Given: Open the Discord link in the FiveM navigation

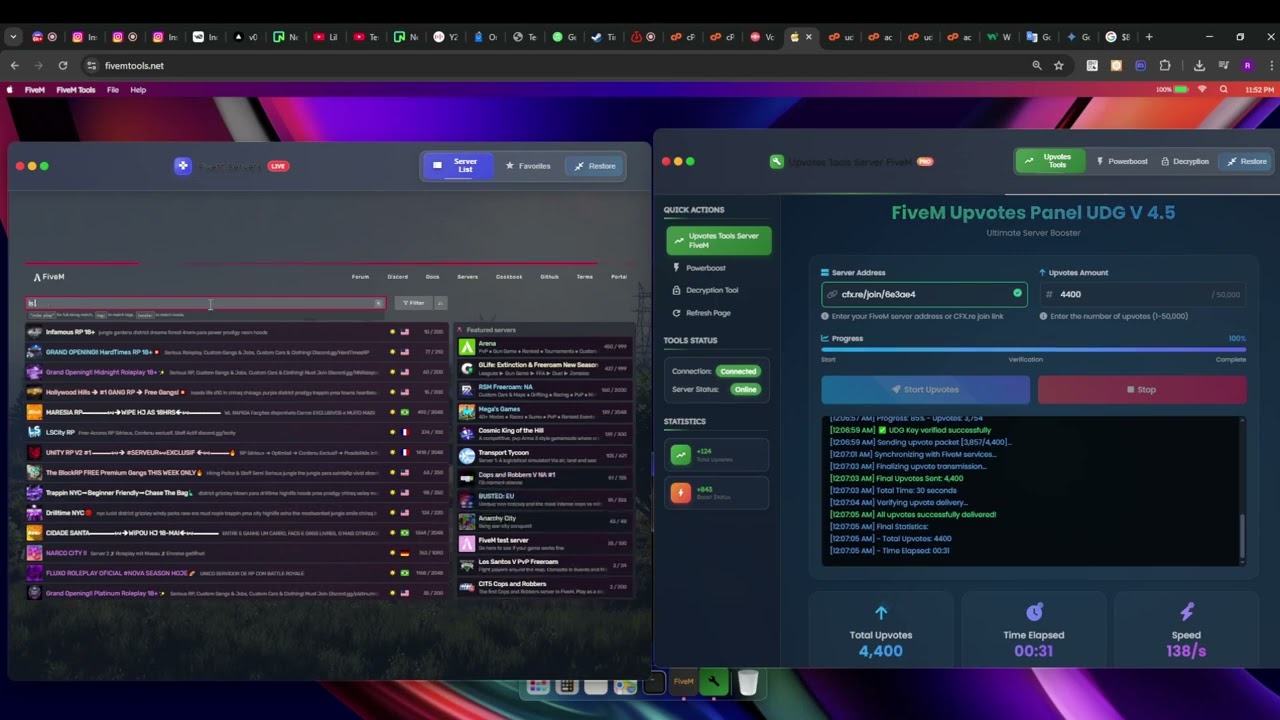Looking at the screenshot, I should (397, 277).
